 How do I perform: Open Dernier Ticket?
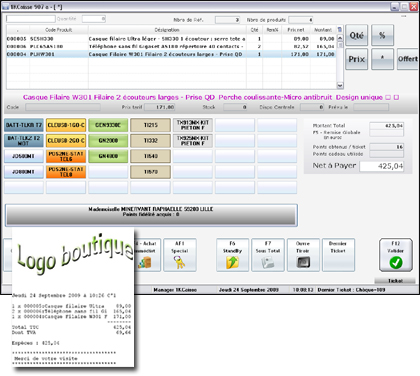(338, 255)
